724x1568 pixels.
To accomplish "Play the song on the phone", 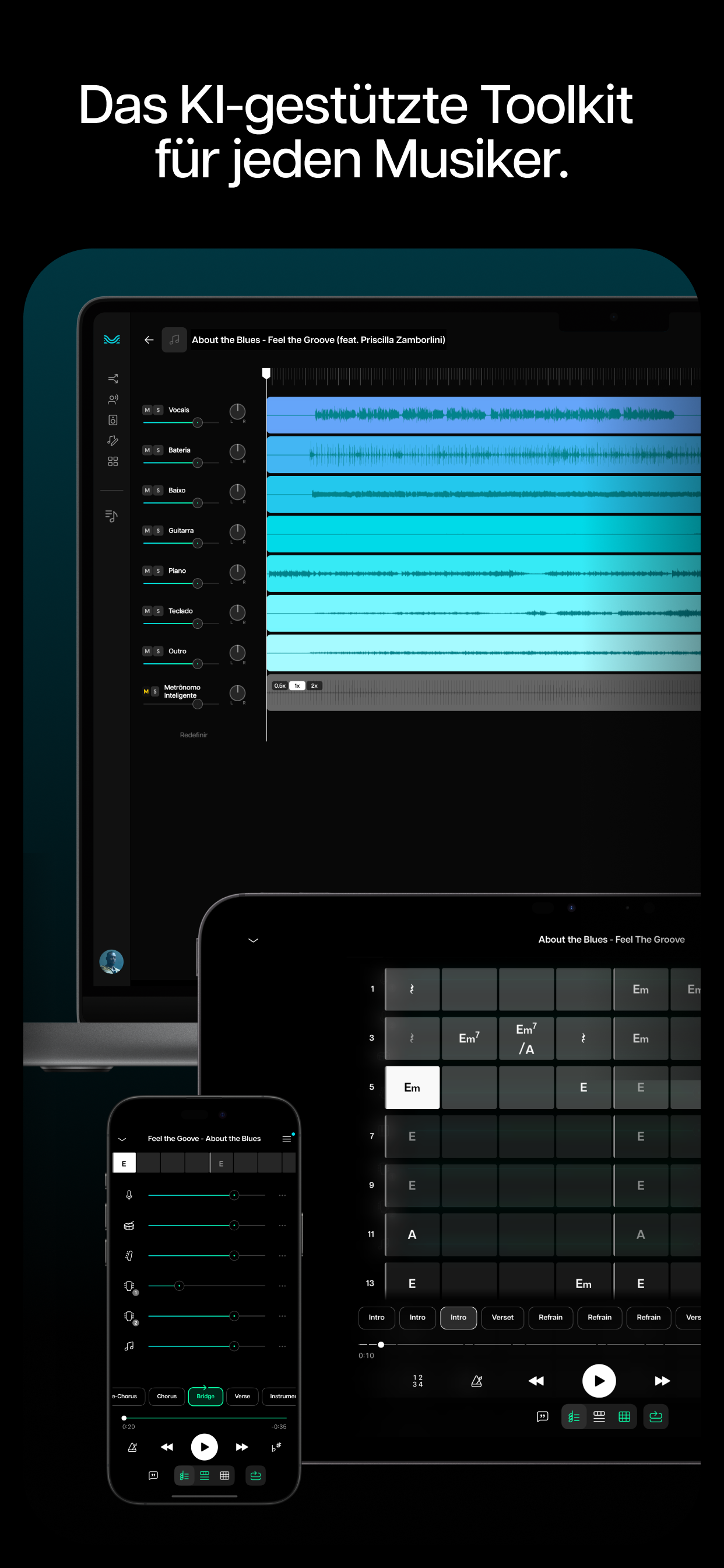I will point(205,1447).
